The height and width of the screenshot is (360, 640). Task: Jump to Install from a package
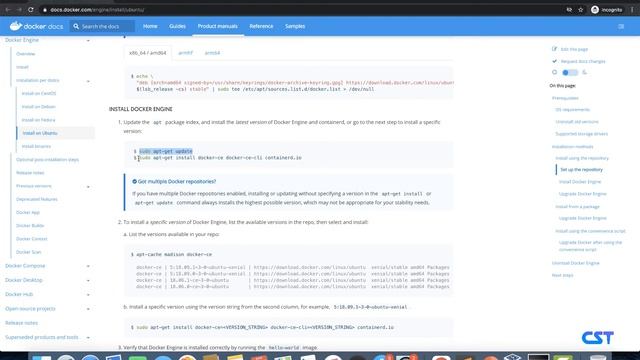(577, 207)
